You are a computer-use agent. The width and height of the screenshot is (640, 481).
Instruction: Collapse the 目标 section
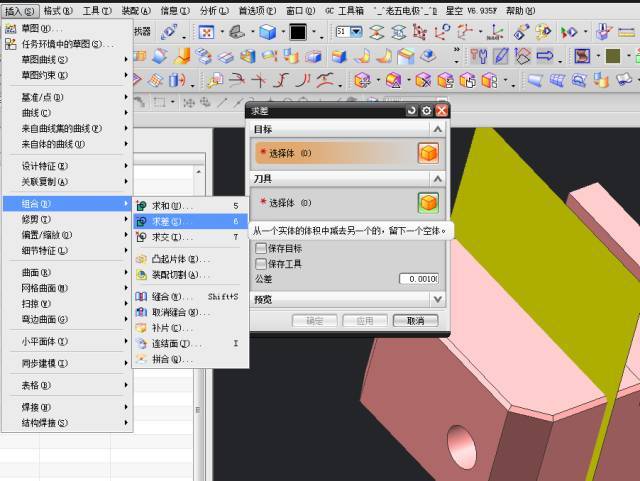click(438, 129)
